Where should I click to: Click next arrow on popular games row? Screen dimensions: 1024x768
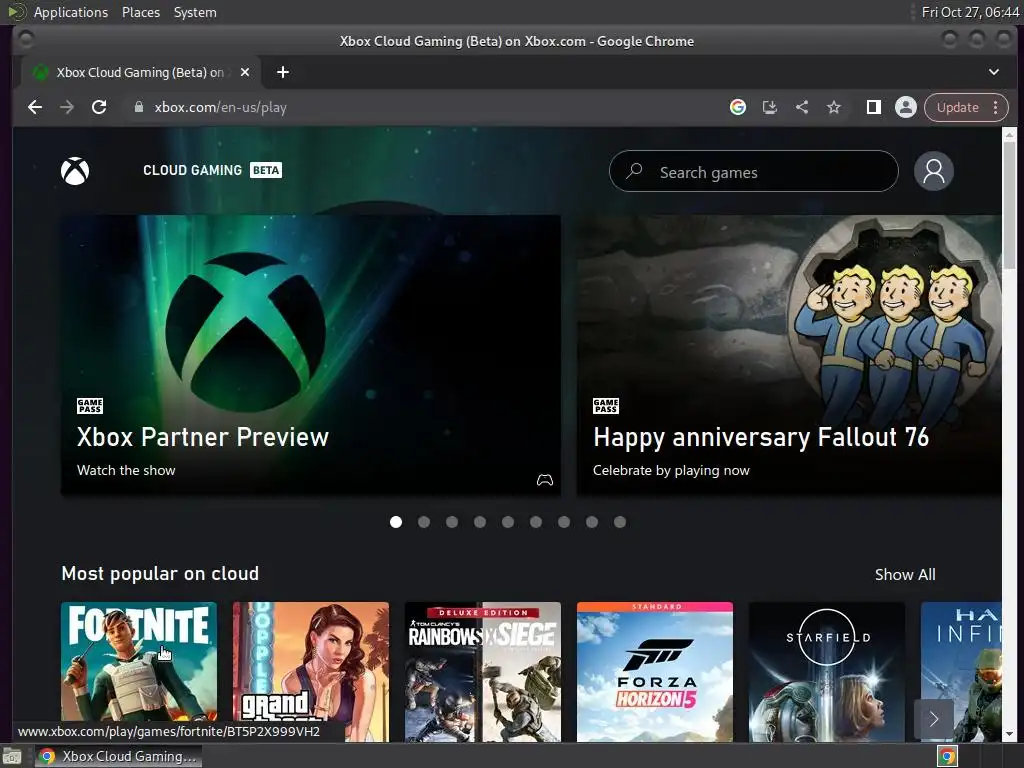933,719
